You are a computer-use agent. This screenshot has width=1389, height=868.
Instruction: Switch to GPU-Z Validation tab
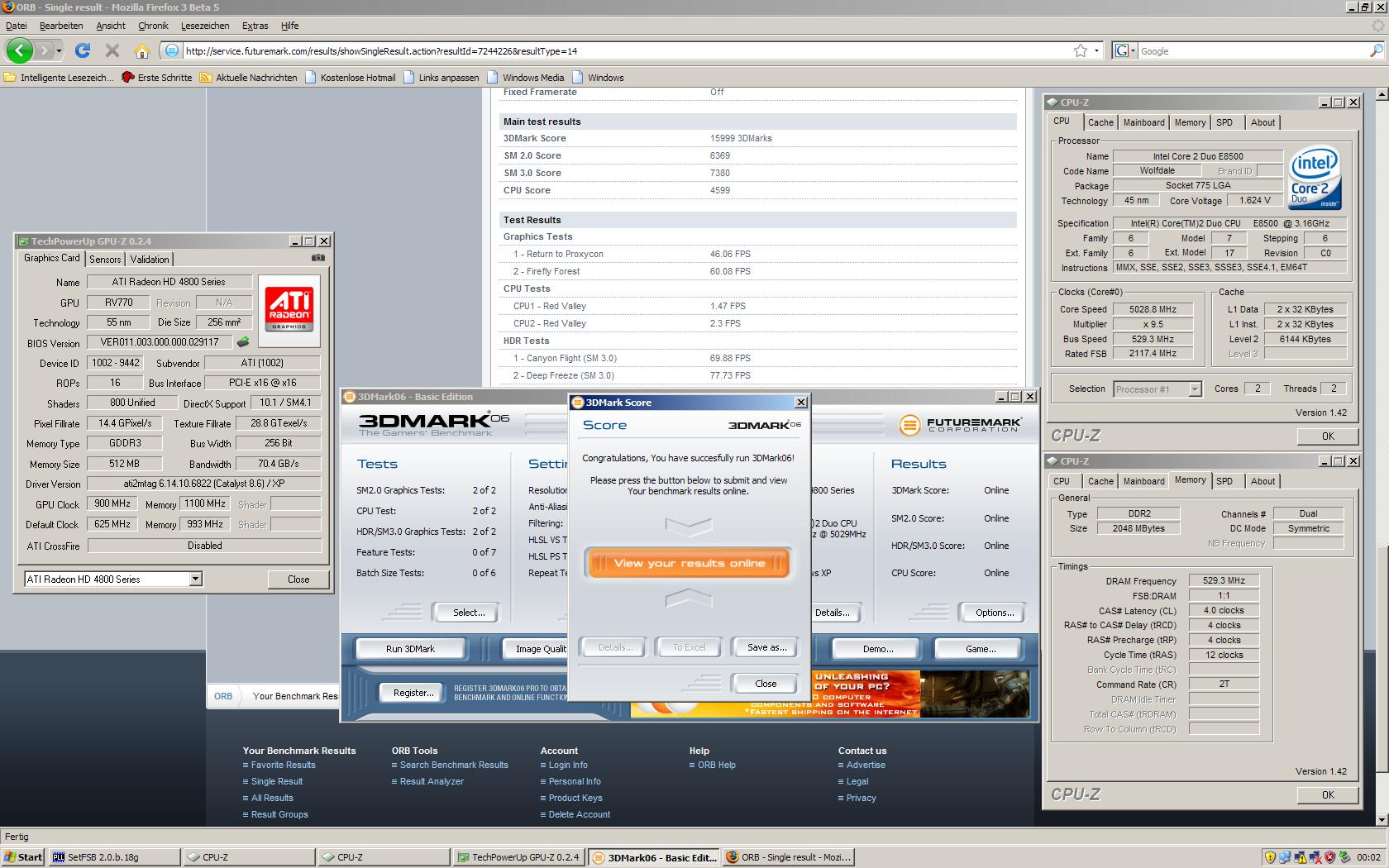point(150,260)
